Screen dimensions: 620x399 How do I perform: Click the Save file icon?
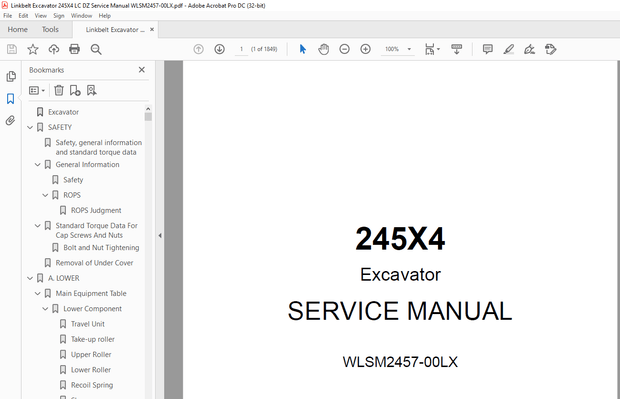12,49
